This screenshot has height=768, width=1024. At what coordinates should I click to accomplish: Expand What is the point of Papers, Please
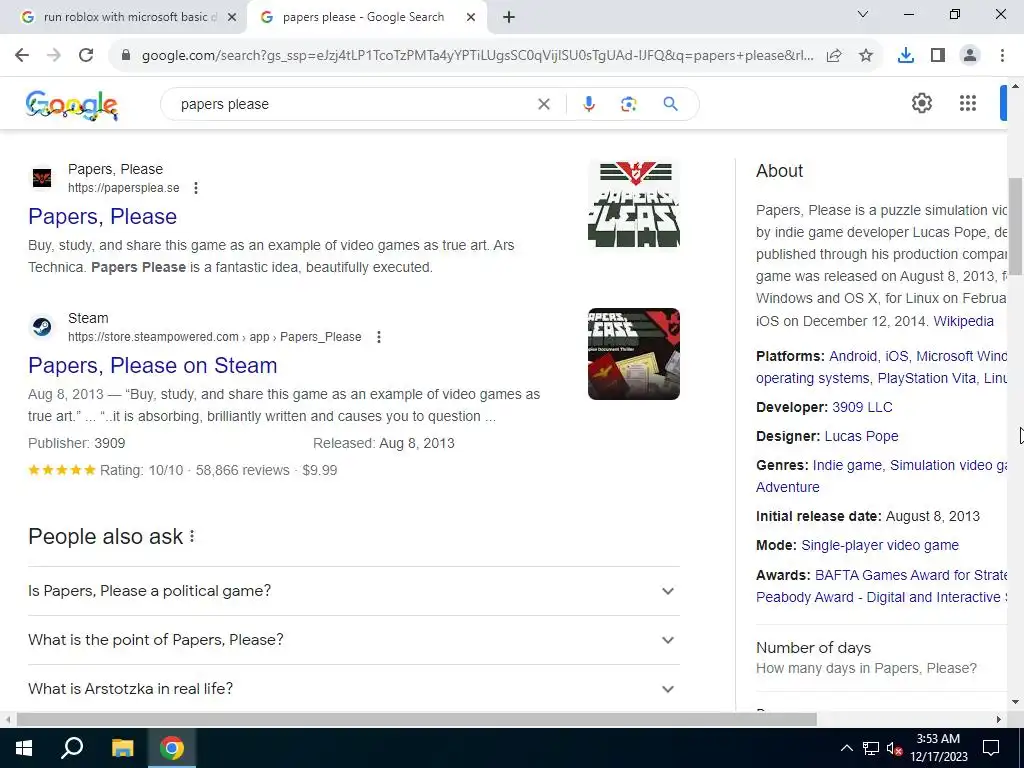coord(354,640)
